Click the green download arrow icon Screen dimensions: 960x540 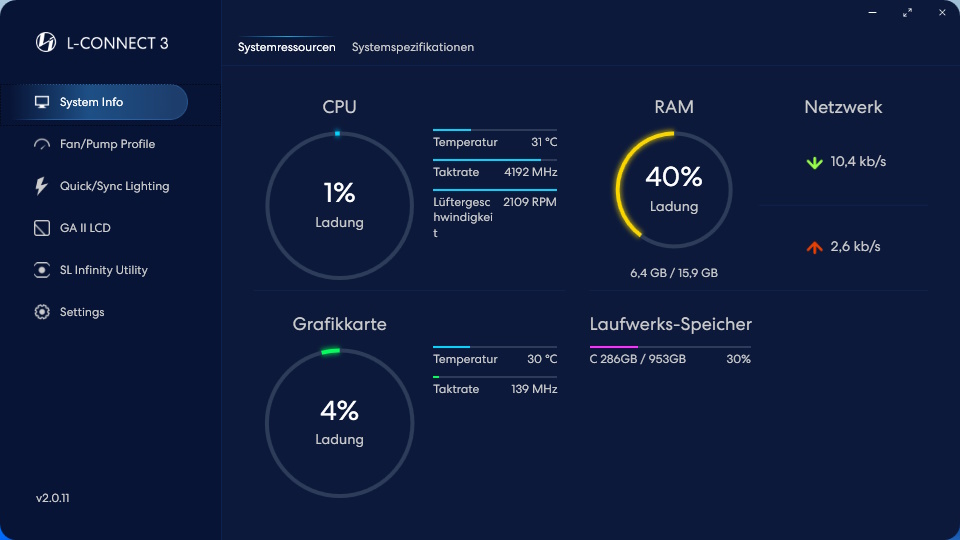[814, 162]
